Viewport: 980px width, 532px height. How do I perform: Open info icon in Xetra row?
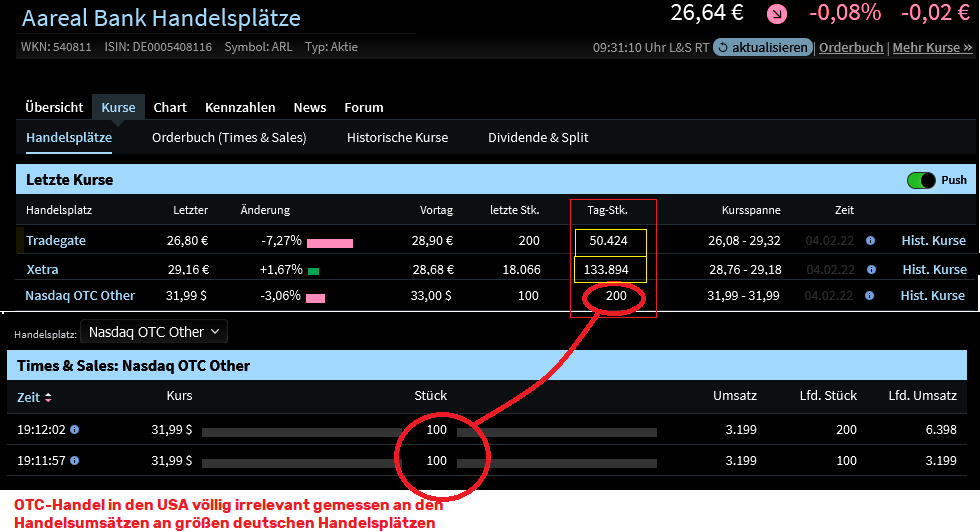[871, 269]
